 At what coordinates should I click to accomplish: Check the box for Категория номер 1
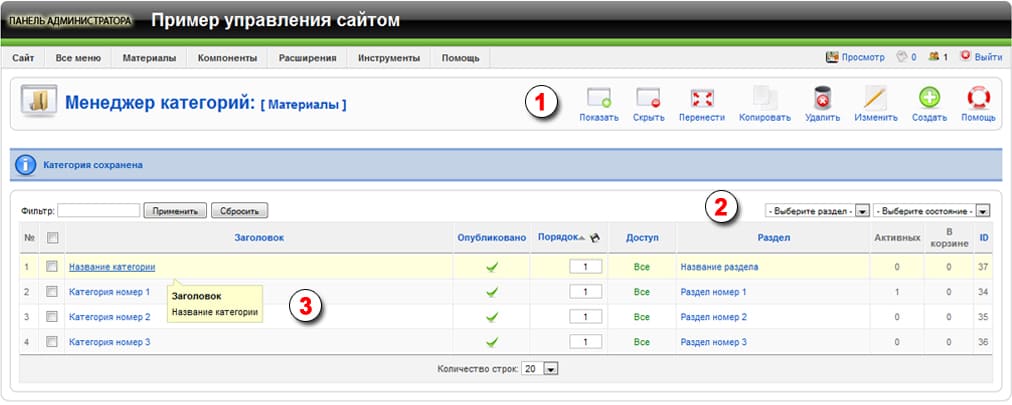click(52, 292)
